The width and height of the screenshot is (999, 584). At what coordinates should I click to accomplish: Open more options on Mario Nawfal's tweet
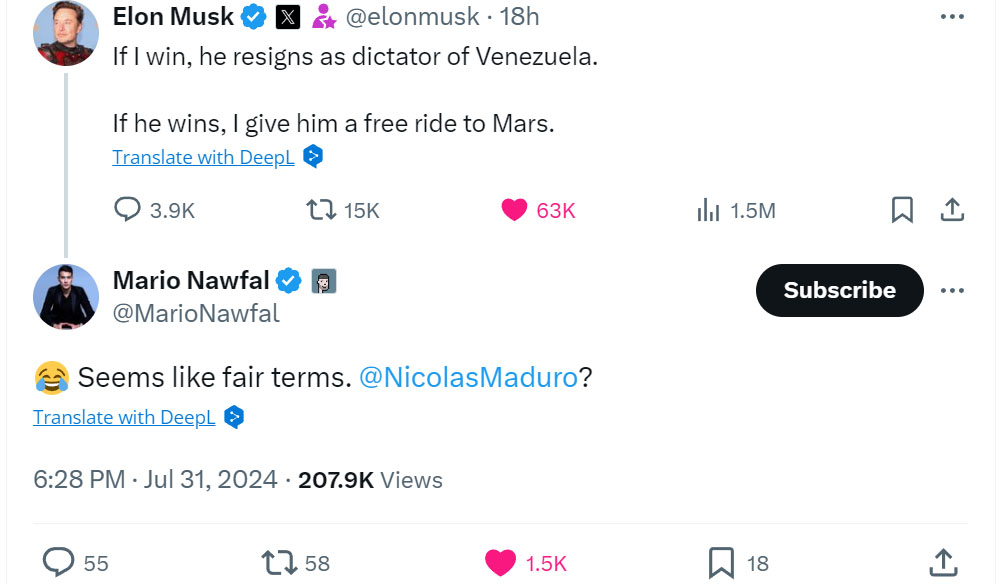click(x=953, y=290)
